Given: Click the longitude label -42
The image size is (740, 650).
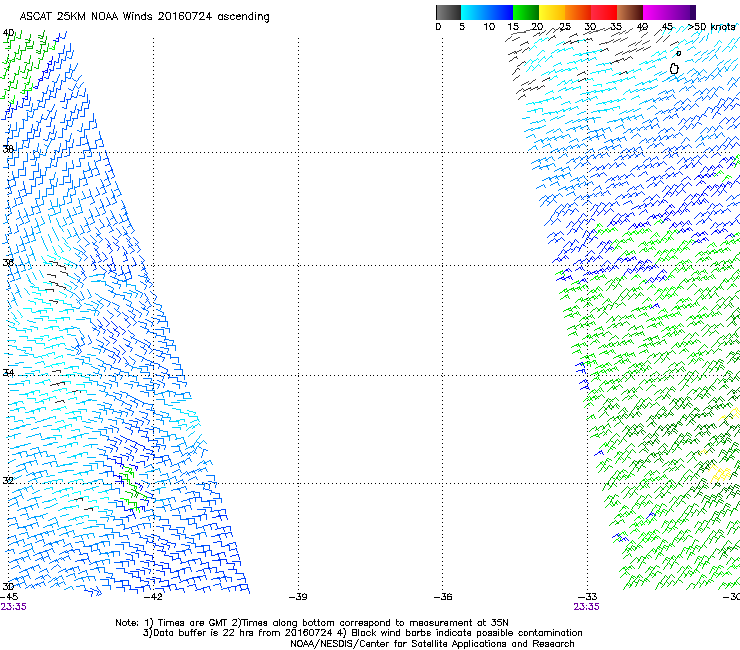Looking at the screenshot, I should coord(153,597).
